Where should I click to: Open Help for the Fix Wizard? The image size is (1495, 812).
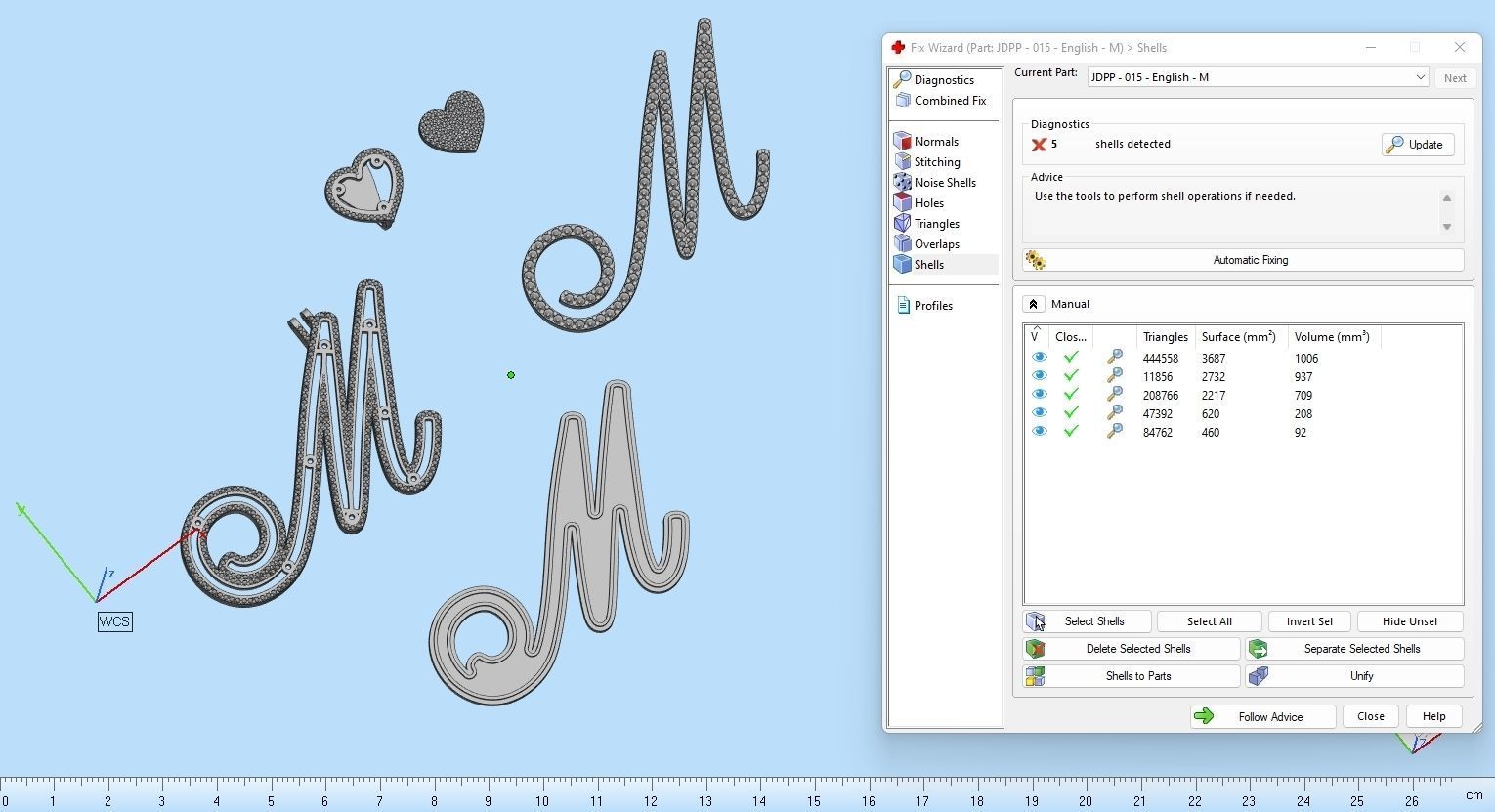(x=1433, y=716)
